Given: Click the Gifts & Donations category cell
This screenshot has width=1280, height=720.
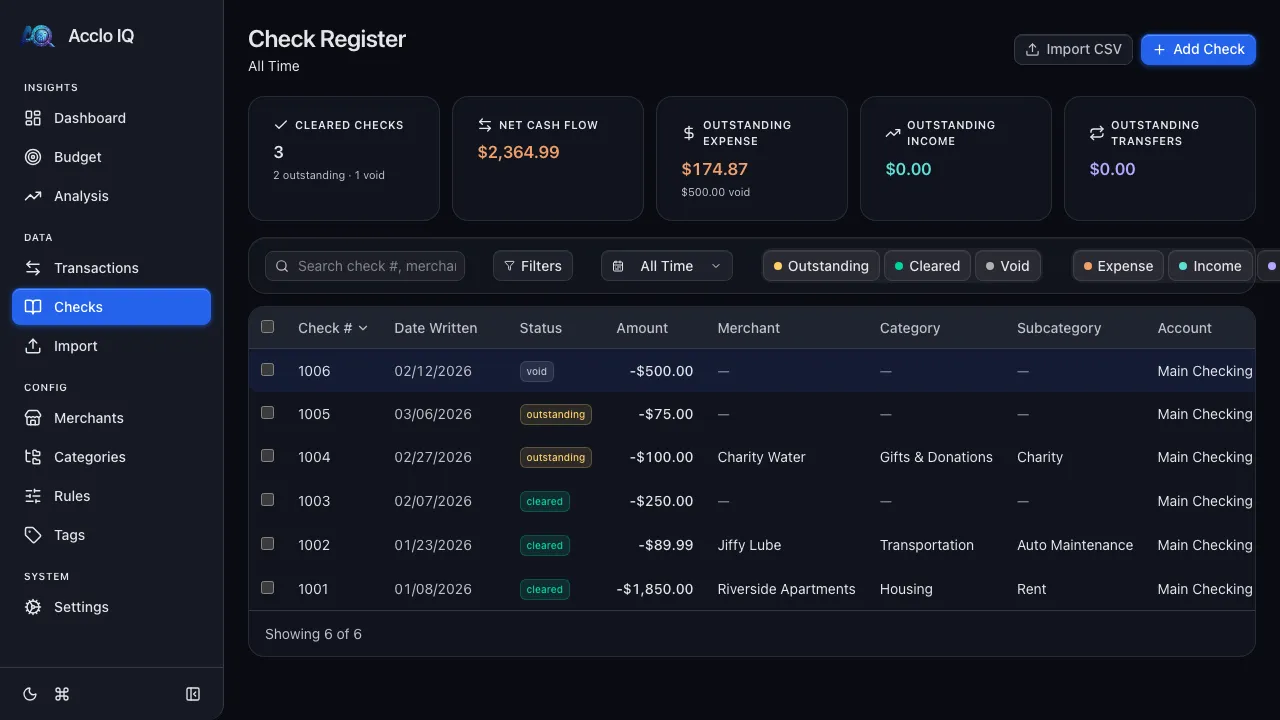Looking at the screenshot, I should click(x=936, y=457).
